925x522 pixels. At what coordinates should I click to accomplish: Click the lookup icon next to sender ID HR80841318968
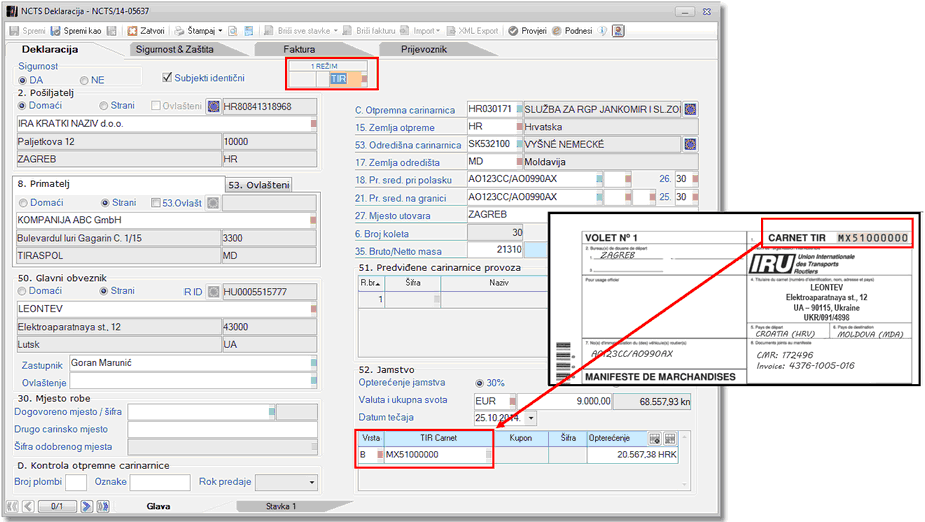click(x=214, y=106)
